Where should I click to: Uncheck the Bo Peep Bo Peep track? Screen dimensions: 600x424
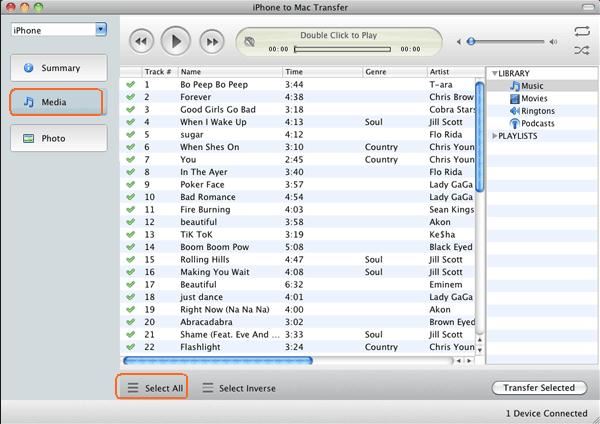pos(130,85)
